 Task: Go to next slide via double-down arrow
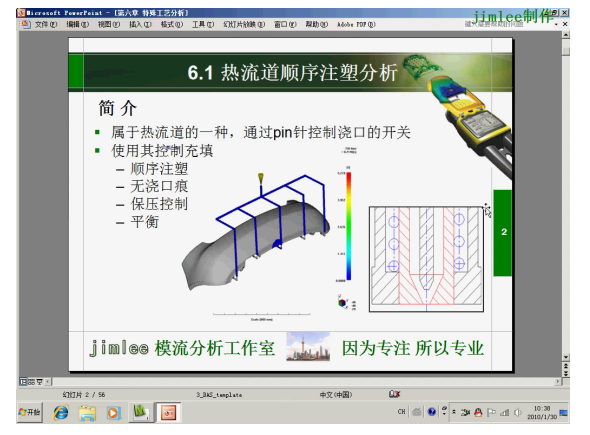click(x=566, y=373)
